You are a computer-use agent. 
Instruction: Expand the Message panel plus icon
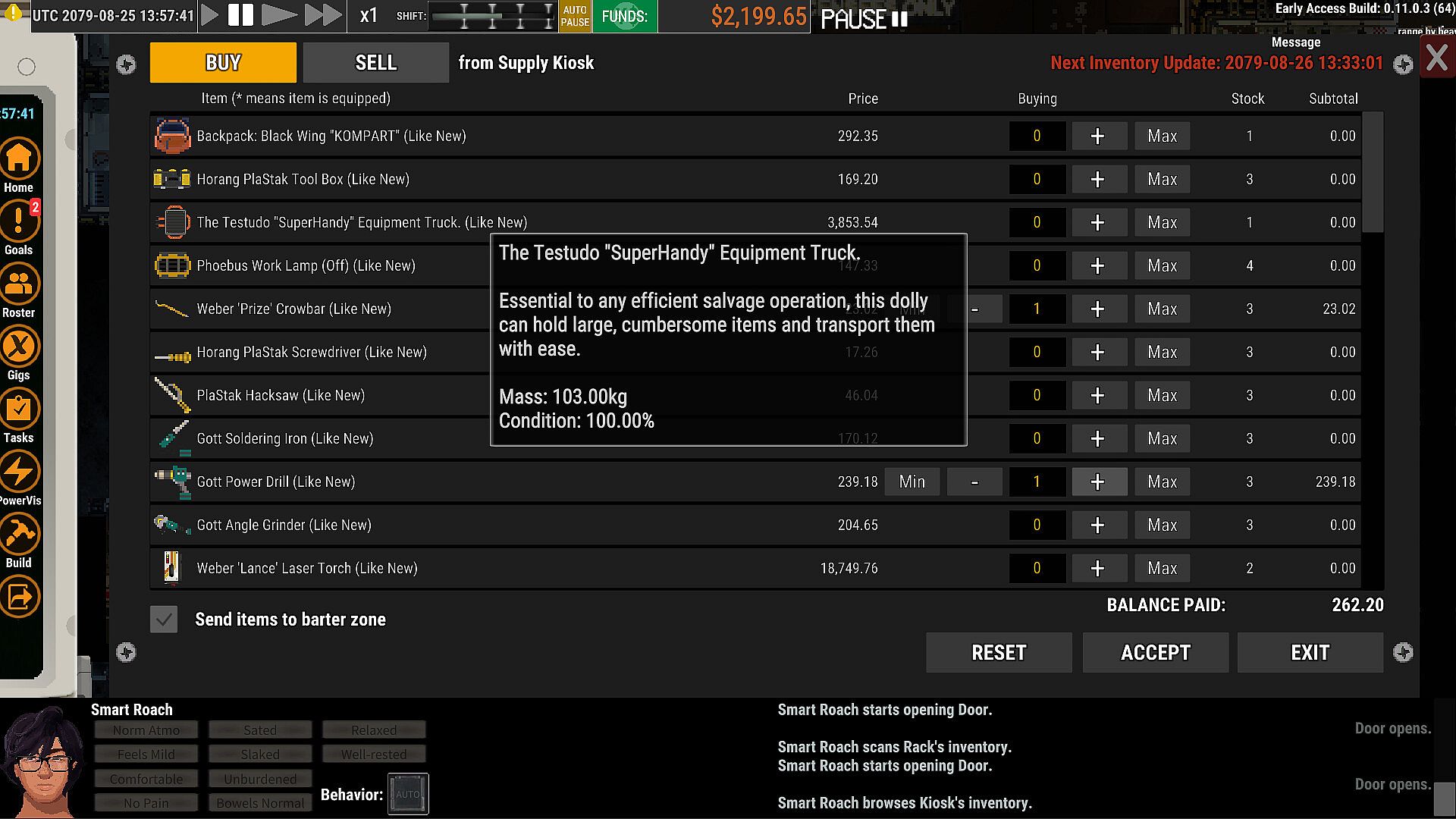coord(1403,64)
